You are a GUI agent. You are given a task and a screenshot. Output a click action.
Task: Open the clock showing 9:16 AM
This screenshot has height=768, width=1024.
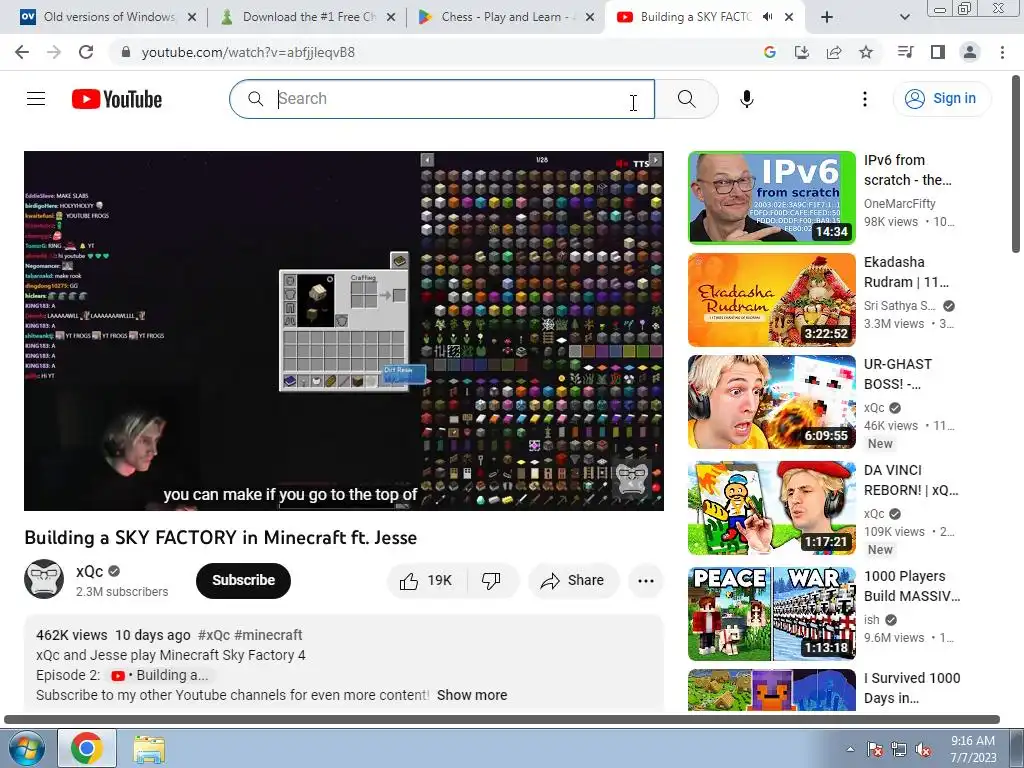click(973, 749)
